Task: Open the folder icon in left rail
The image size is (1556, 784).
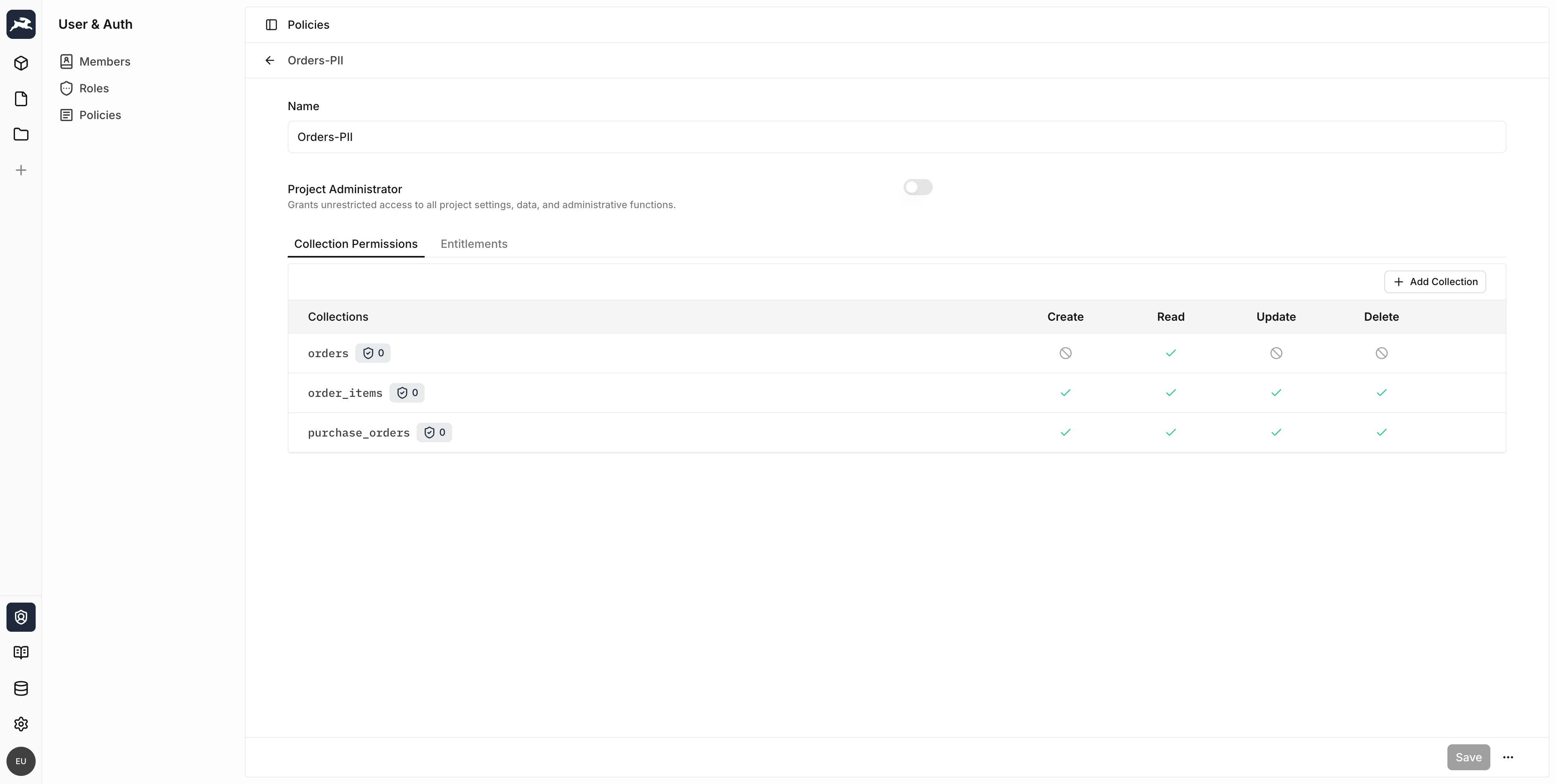Action: 21,134
